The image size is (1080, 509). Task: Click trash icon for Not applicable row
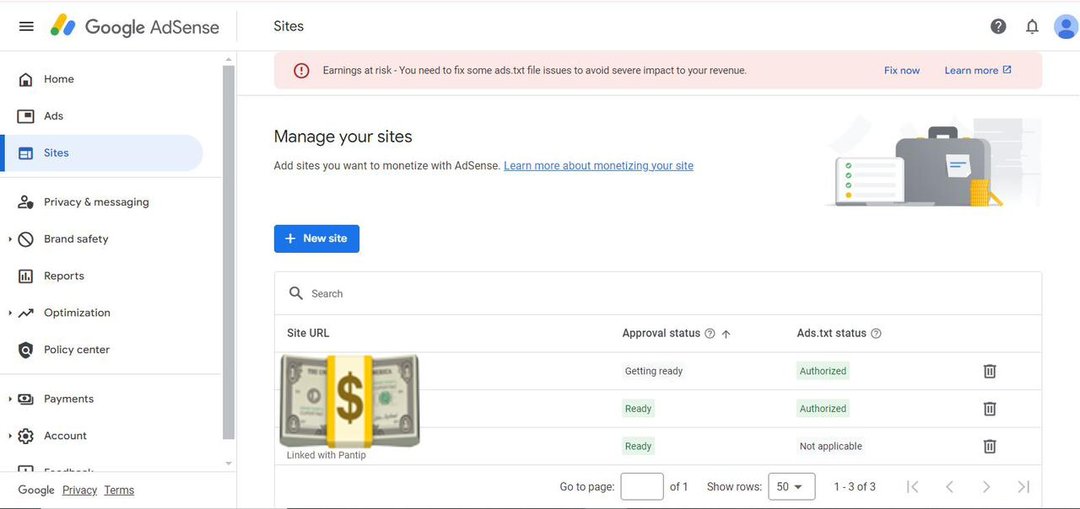[989, 447]
